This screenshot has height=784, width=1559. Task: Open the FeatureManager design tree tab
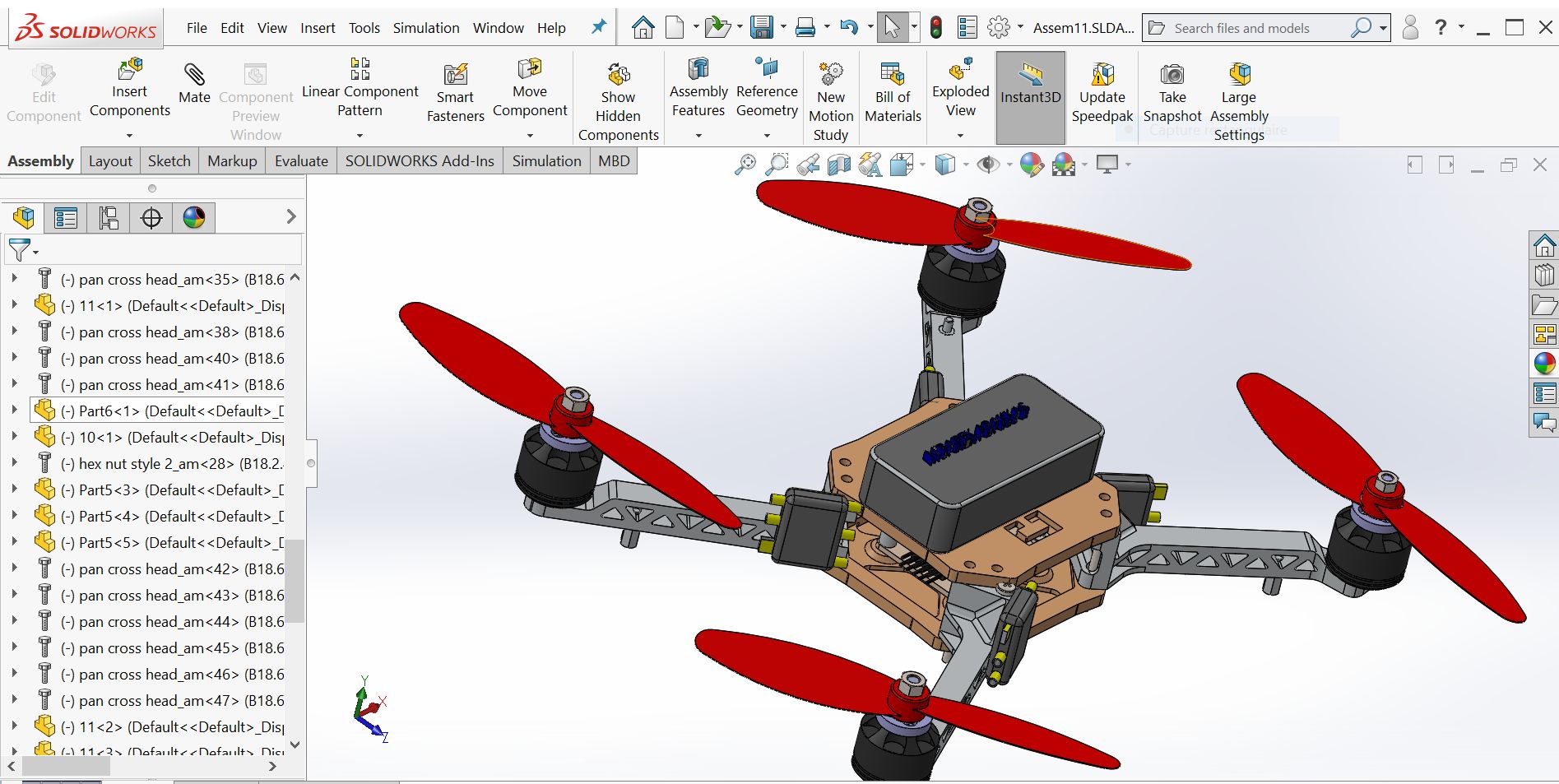click(24, 218)
